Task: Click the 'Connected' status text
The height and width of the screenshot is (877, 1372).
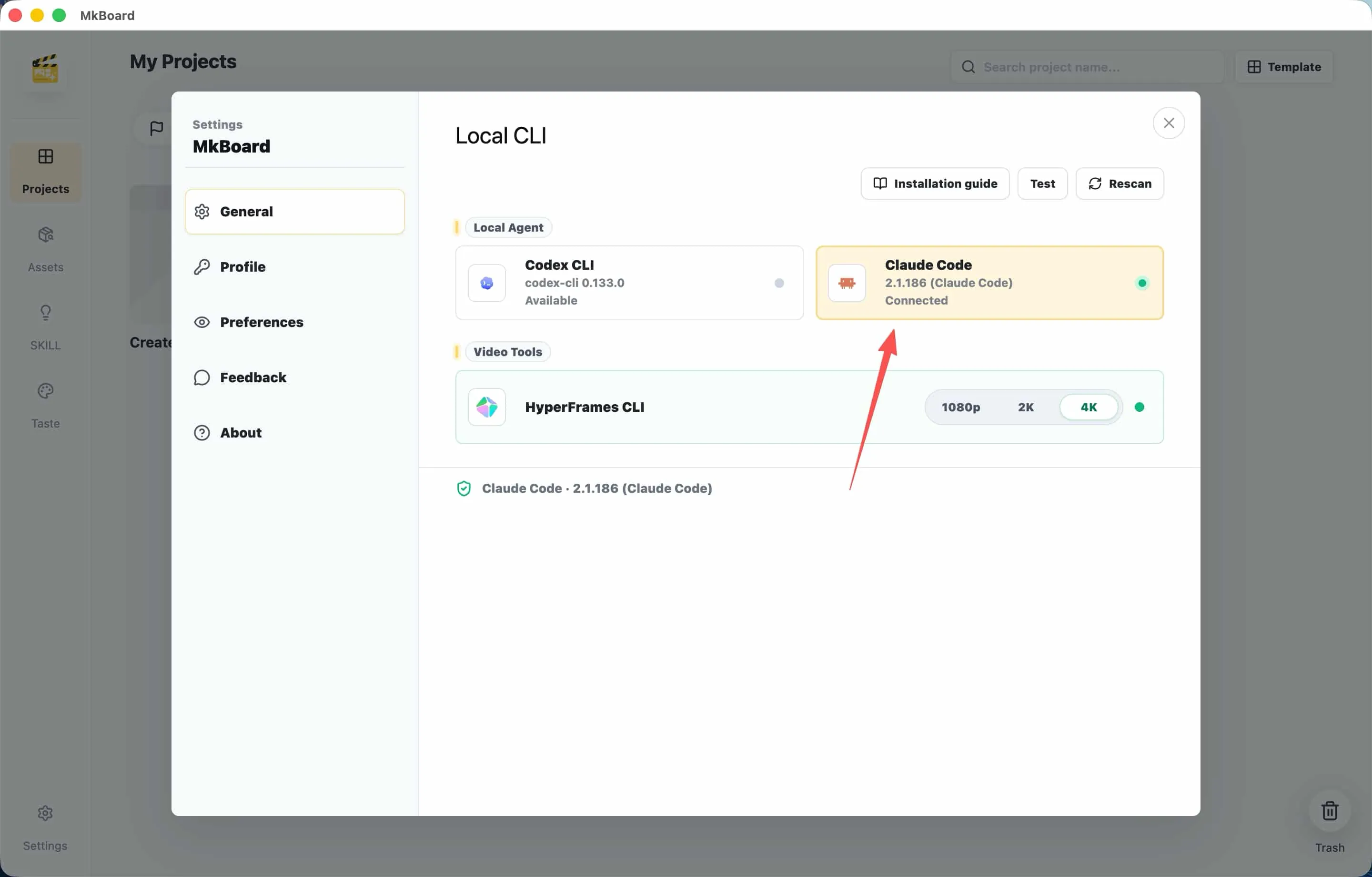Action: [916, 300]
